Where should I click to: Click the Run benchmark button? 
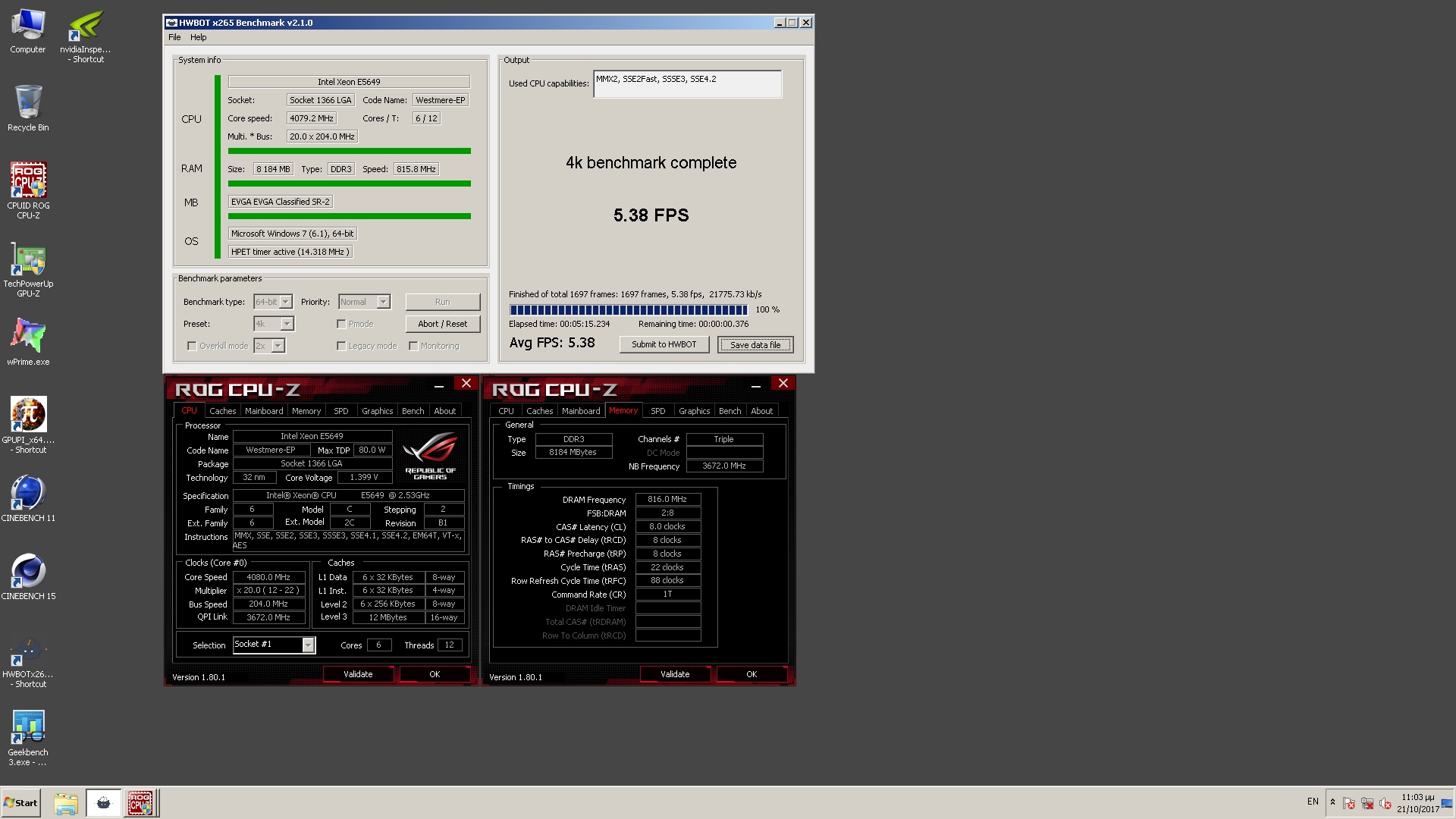tap(443, 302)
